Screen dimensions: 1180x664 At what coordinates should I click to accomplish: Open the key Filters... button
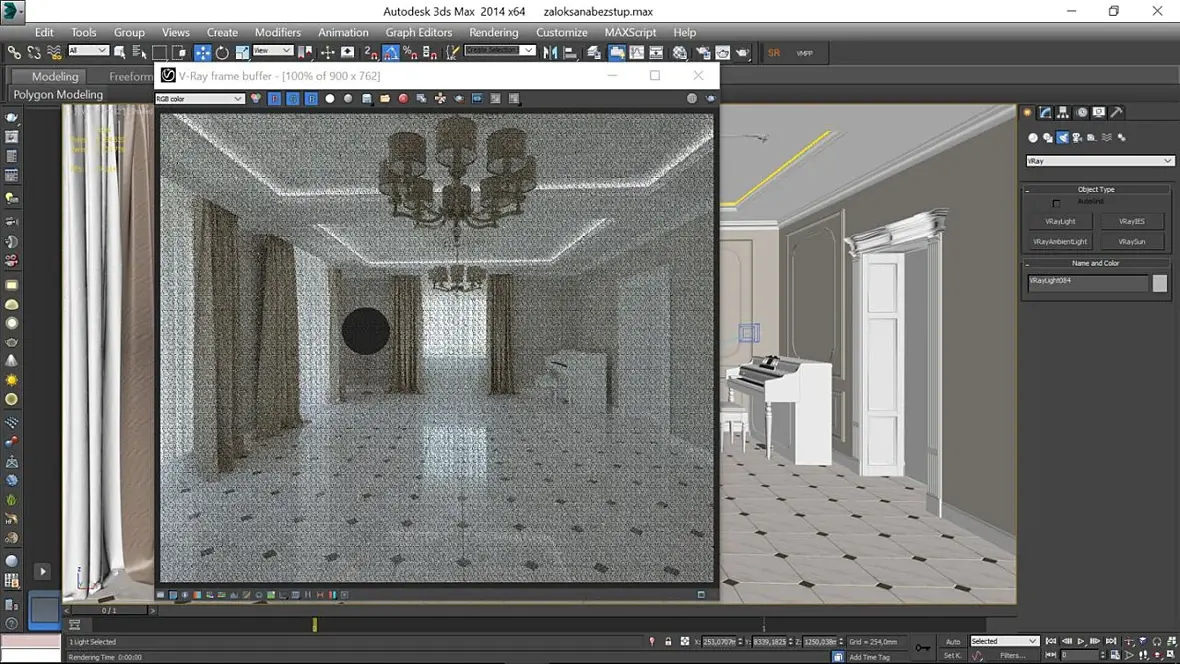(x=1013, y=656)
